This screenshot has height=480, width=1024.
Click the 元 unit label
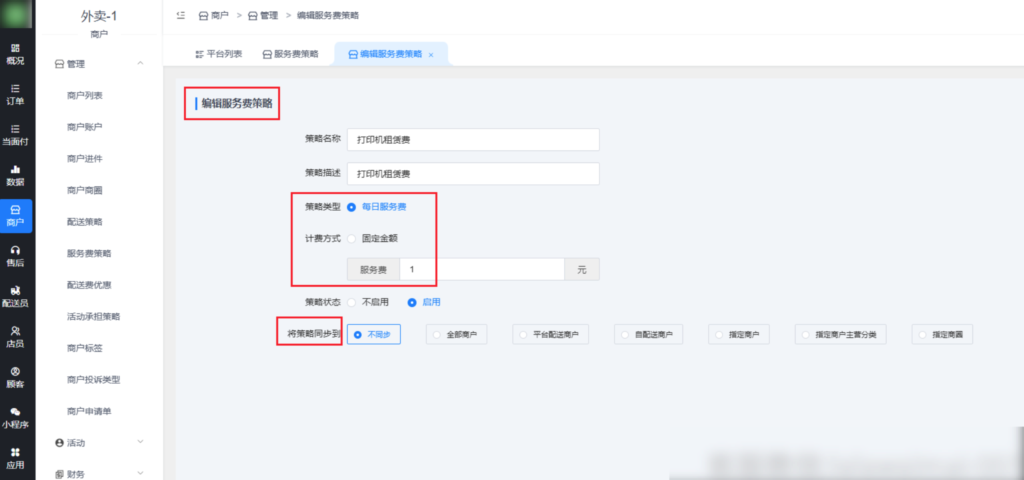[x=582, y=269]
